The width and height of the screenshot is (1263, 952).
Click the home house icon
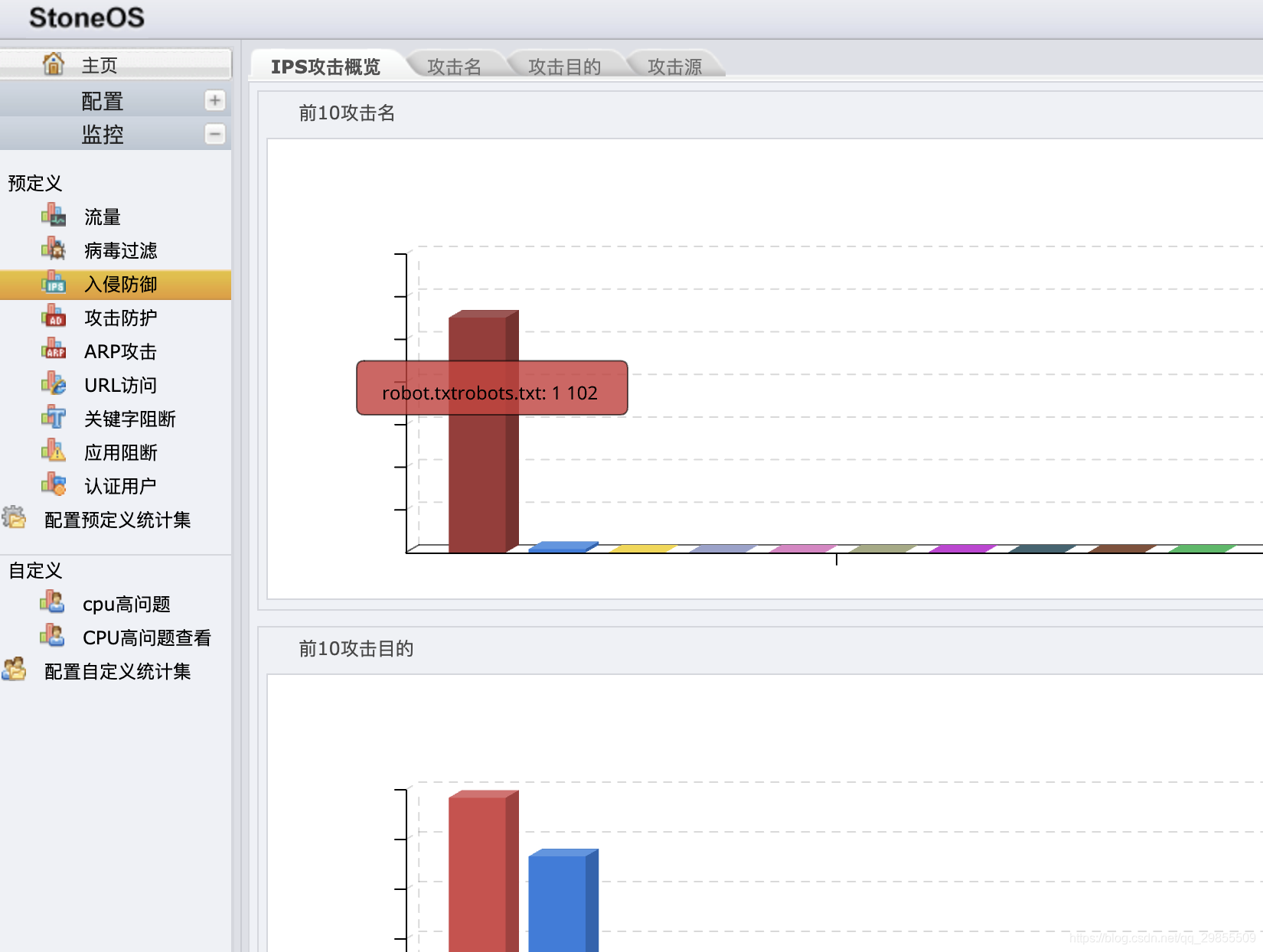[x=53, y=64]
